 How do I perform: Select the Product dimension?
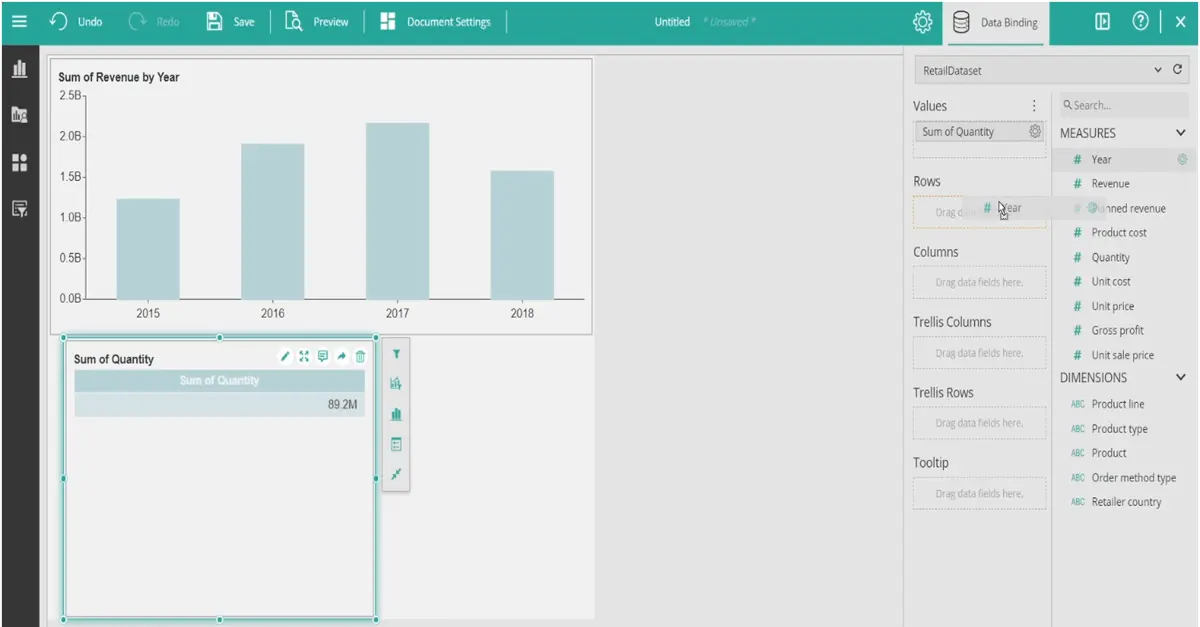tap(1109, 453)
